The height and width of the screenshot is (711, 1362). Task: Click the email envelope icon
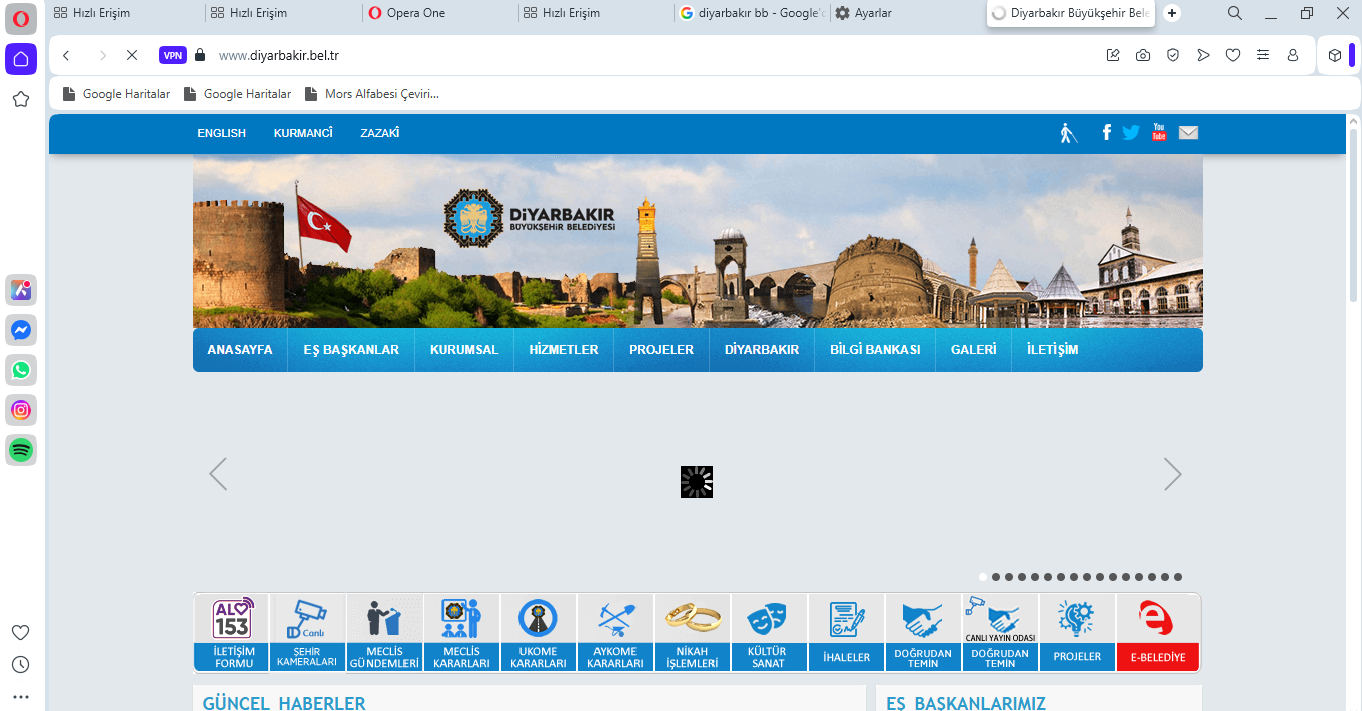[1188, 132]
